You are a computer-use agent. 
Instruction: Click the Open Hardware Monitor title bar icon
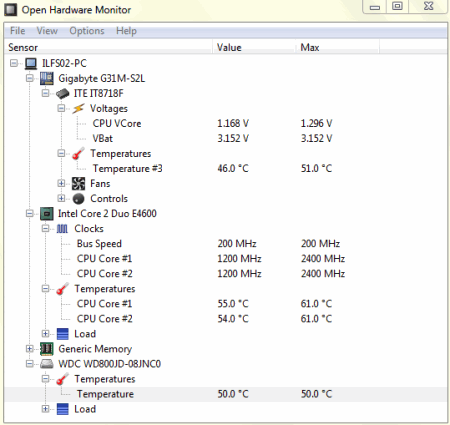tap(11, 10)
